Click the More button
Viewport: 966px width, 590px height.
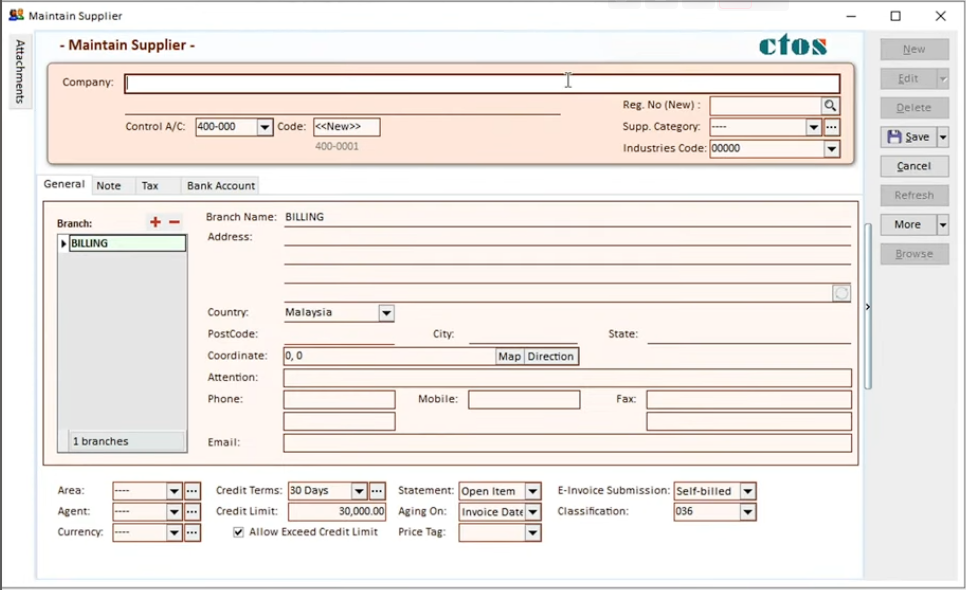point(909,225)
